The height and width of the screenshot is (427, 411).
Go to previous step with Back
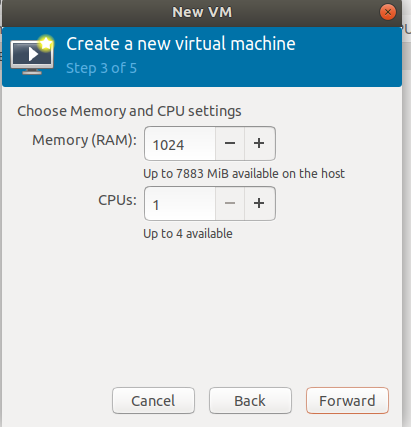tap(250, 401)
